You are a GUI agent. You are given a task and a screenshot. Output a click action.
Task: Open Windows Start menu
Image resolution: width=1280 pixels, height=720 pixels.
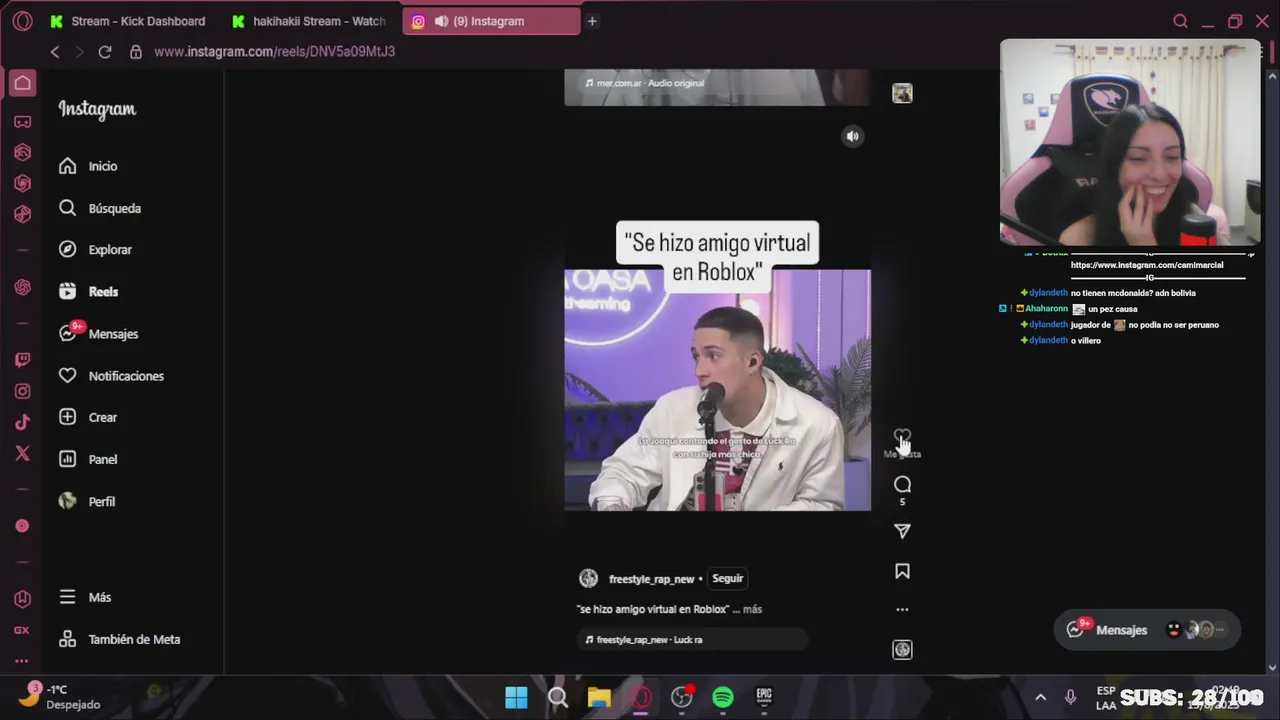(516, 698)
